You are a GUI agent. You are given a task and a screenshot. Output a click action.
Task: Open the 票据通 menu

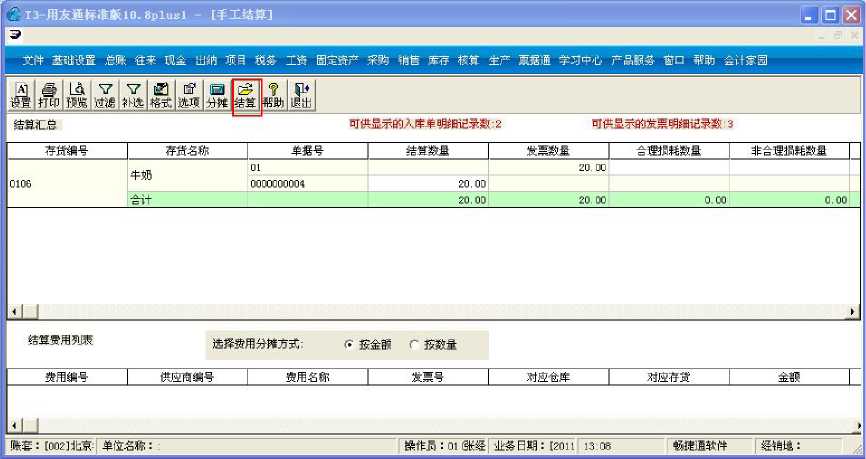click(534, 61)
